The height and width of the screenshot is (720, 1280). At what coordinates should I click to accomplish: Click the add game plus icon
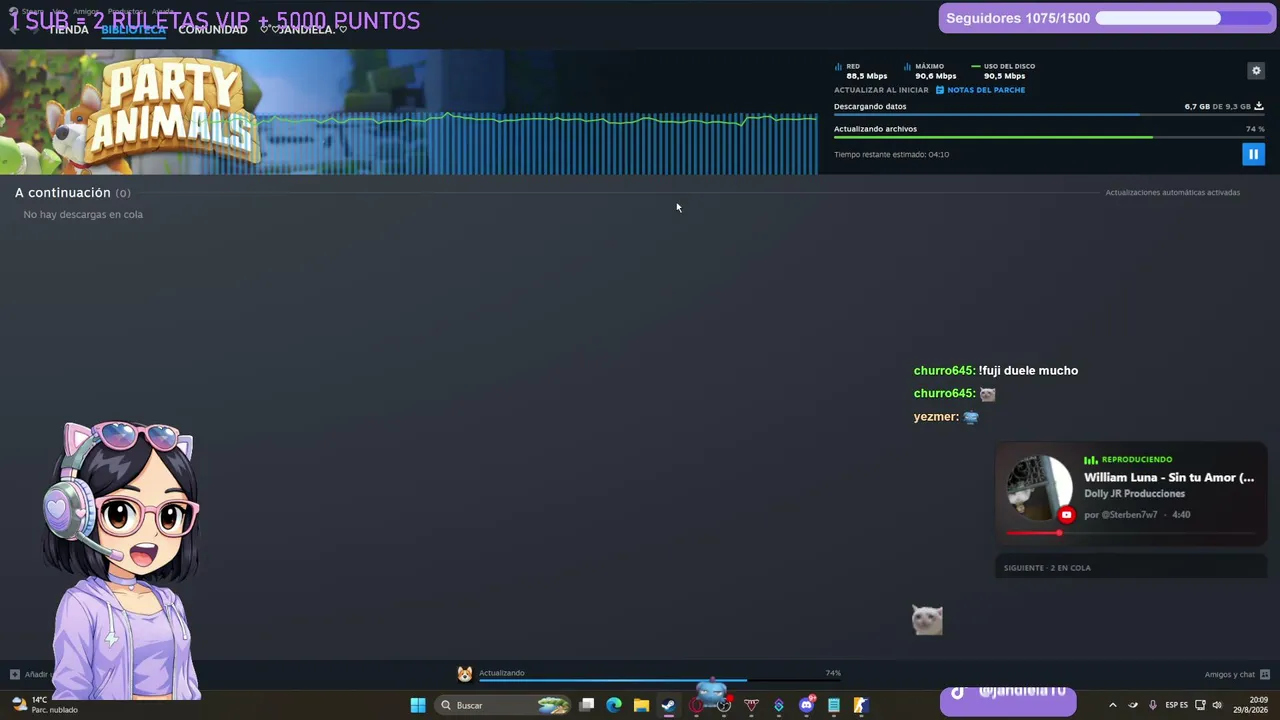coord(14,675)
